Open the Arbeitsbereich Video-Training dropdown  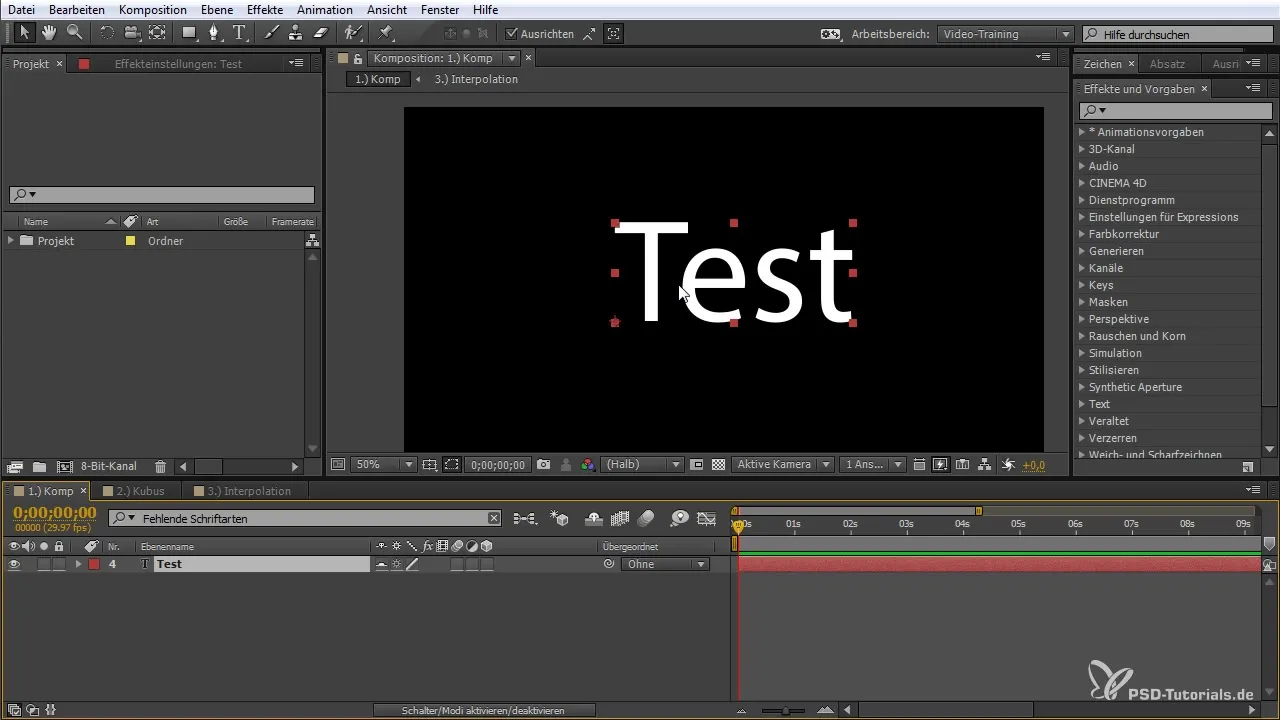pyautogui.click(x=1005, y=34)
